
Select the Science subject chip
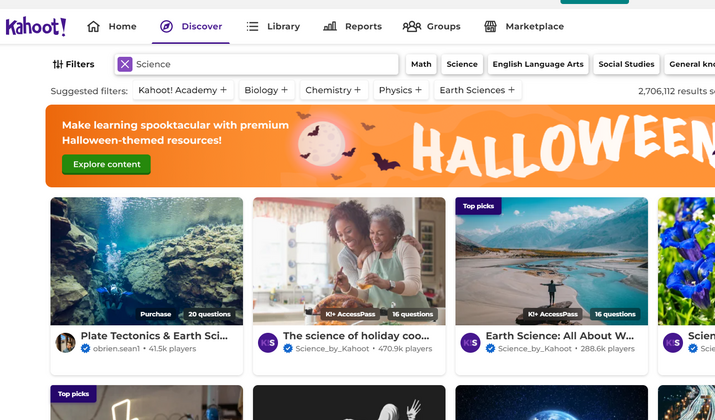pyautogui.click(x=462, y=64)
